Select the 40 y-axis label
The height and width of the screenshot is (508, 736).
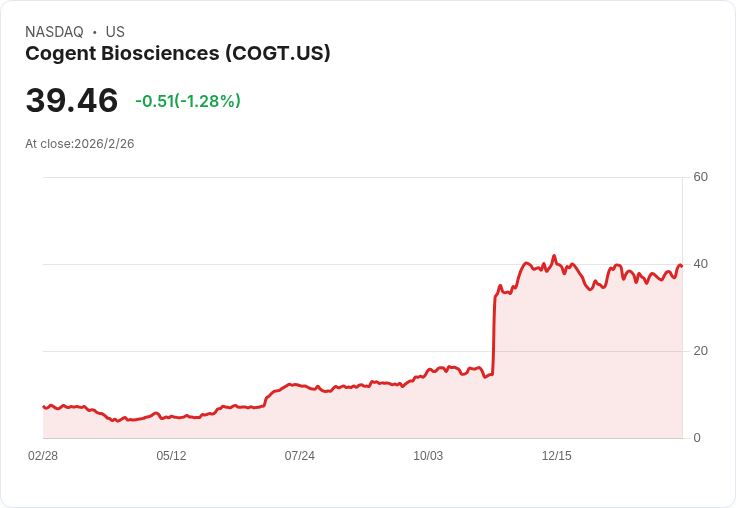701,264
